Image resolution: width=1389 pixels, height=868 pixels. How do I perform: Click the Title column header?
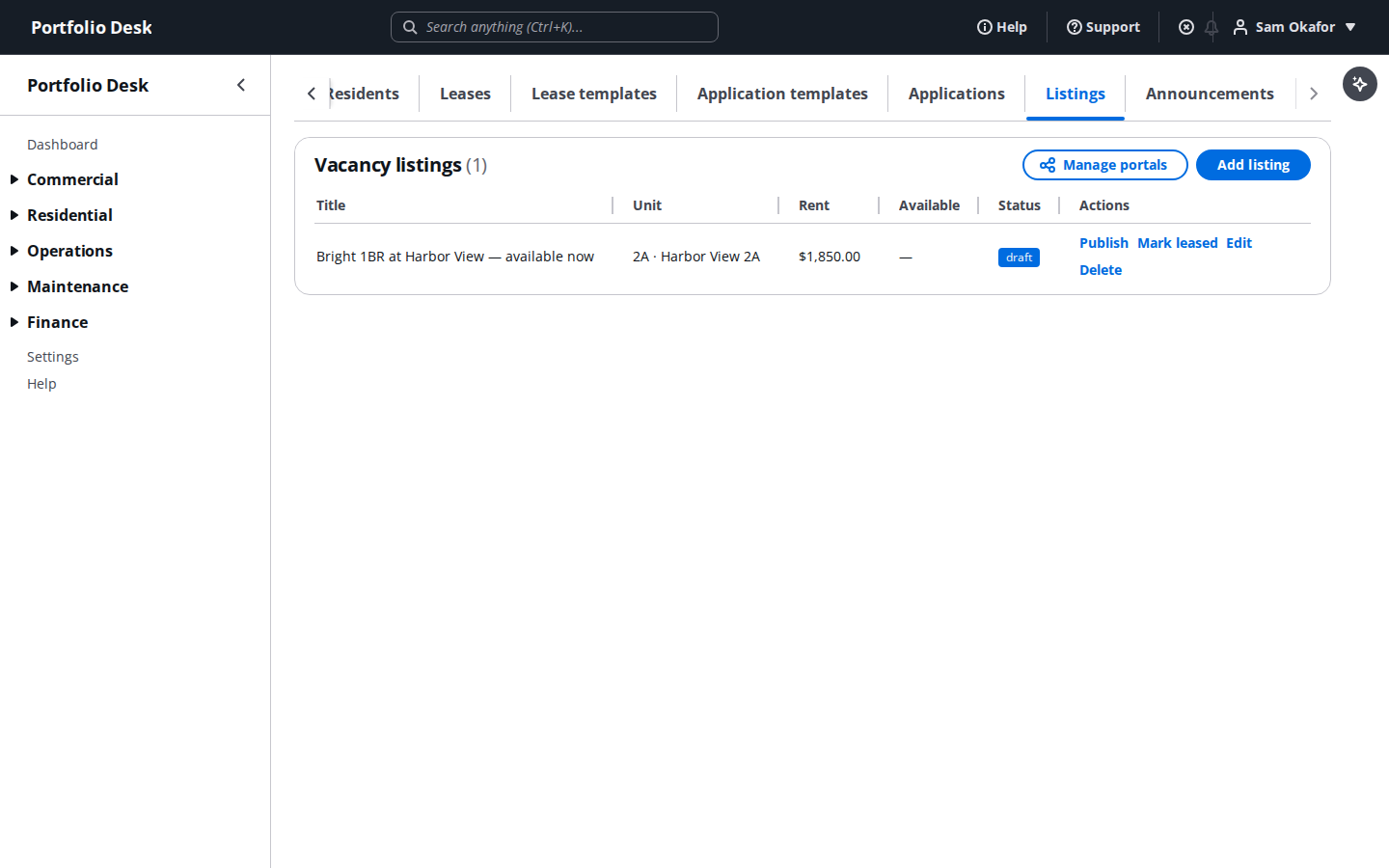[x=331, y=205]
